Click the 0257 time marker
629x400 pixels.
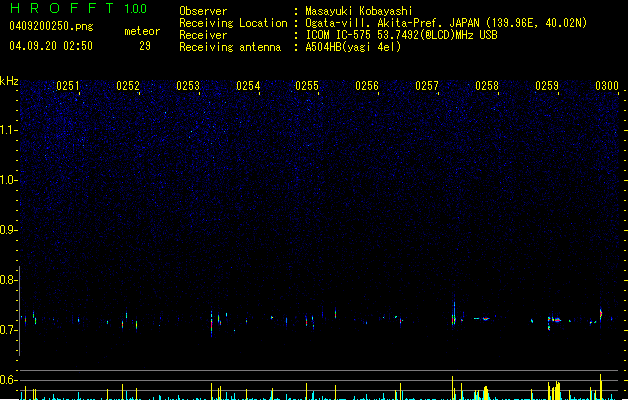tap(427, 86)
